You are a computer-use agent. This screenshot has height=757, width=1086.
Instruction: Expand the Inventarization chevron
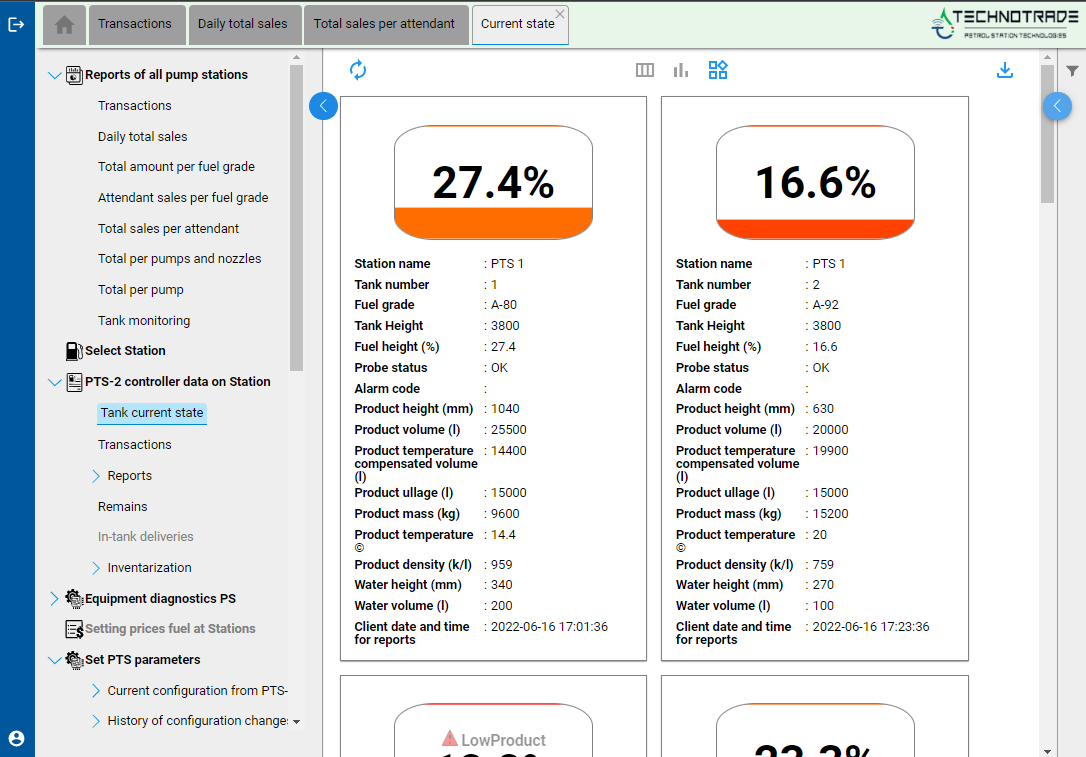coord(96,568)
